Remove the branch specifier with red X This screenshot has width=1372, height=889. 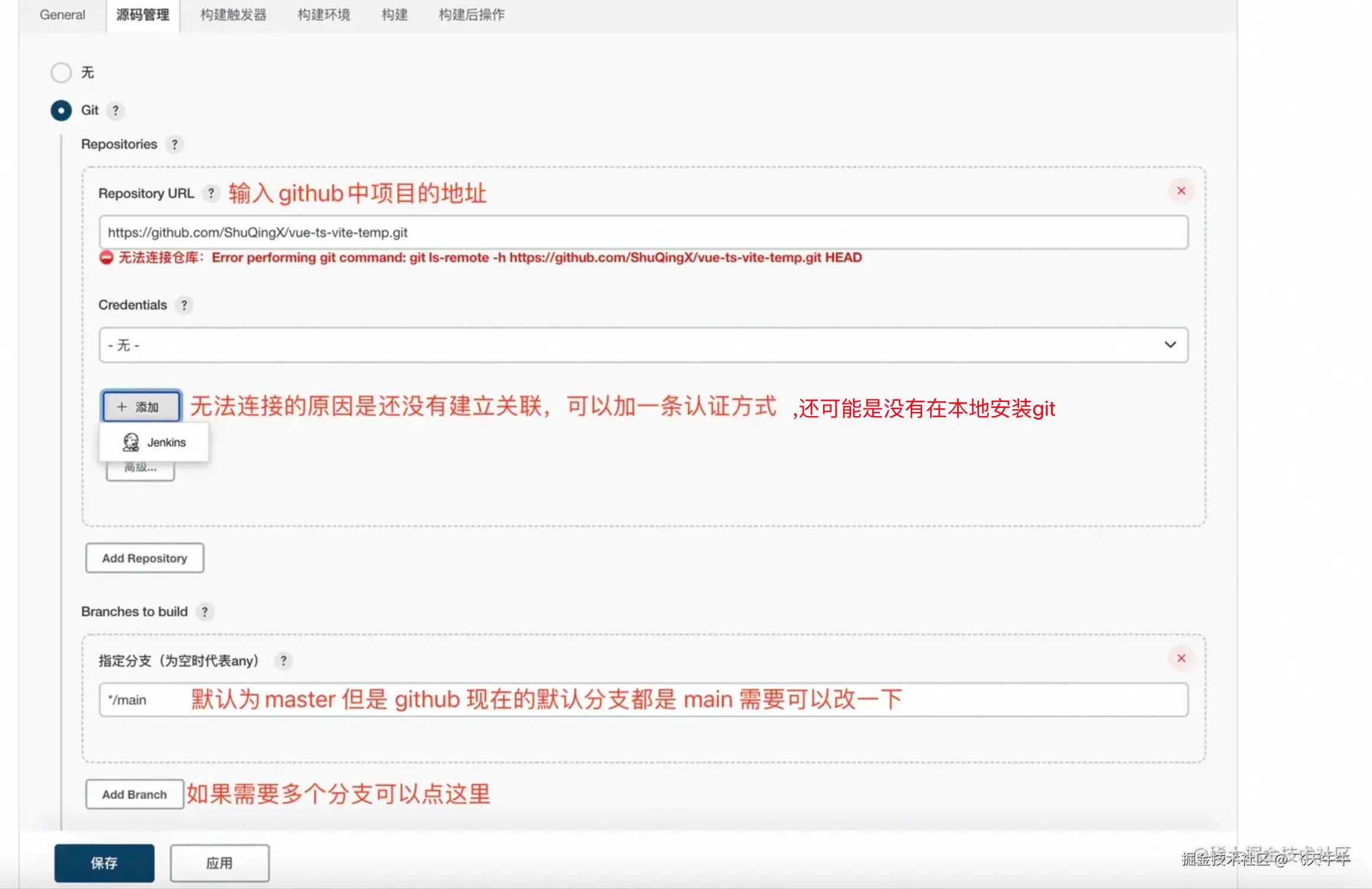pyautogui.click(x=1181, y=658)
